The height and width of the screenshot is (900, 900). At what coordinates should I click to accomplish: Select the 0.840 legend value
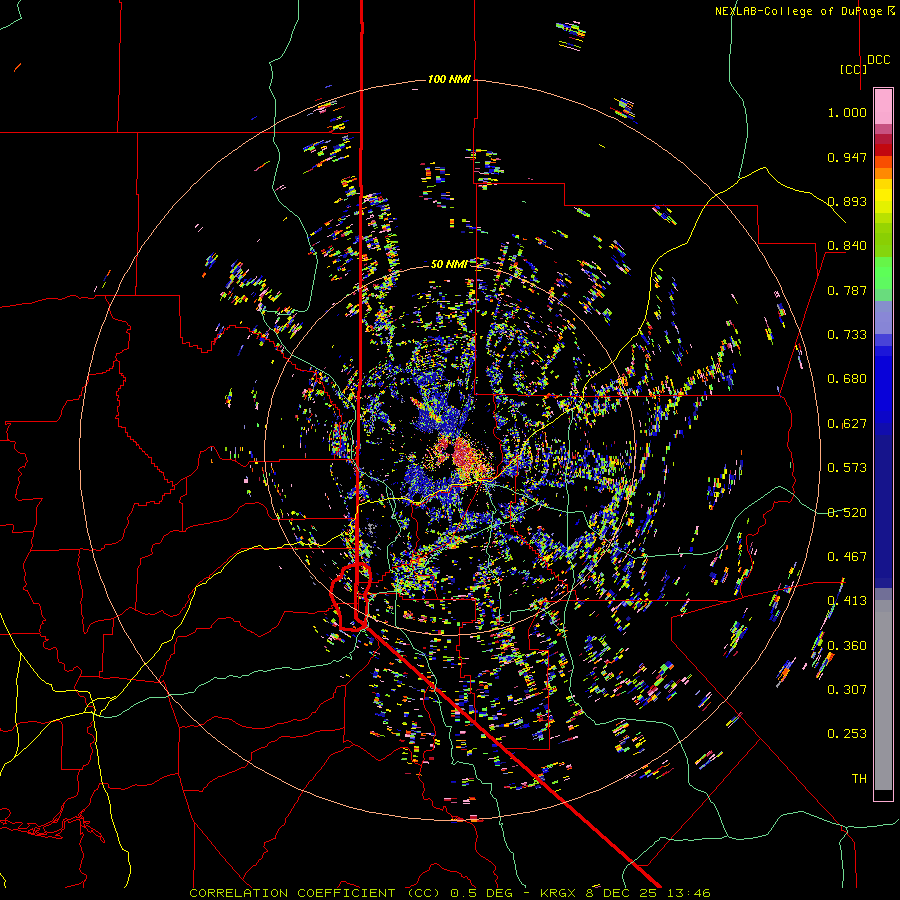coord(847,246)
